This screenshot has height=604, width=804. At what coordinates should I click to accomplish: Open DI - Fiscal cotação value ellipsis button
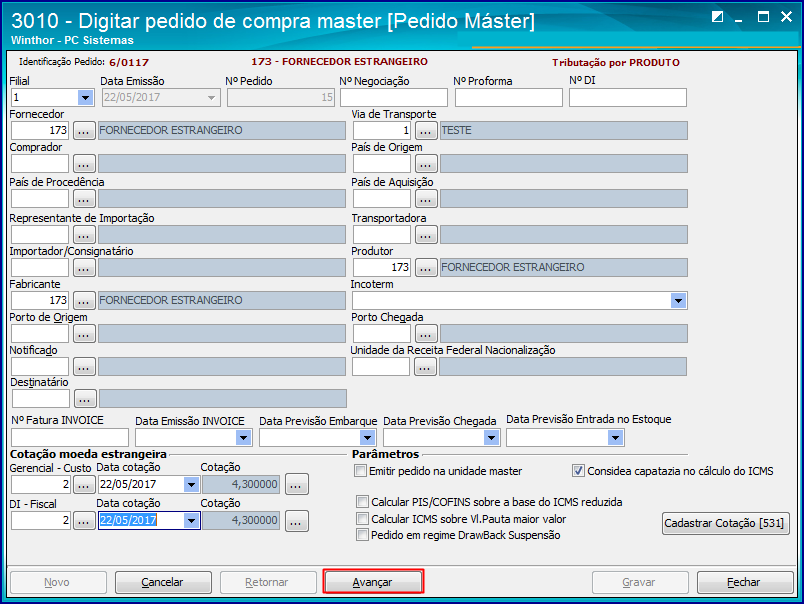point(297,521)
